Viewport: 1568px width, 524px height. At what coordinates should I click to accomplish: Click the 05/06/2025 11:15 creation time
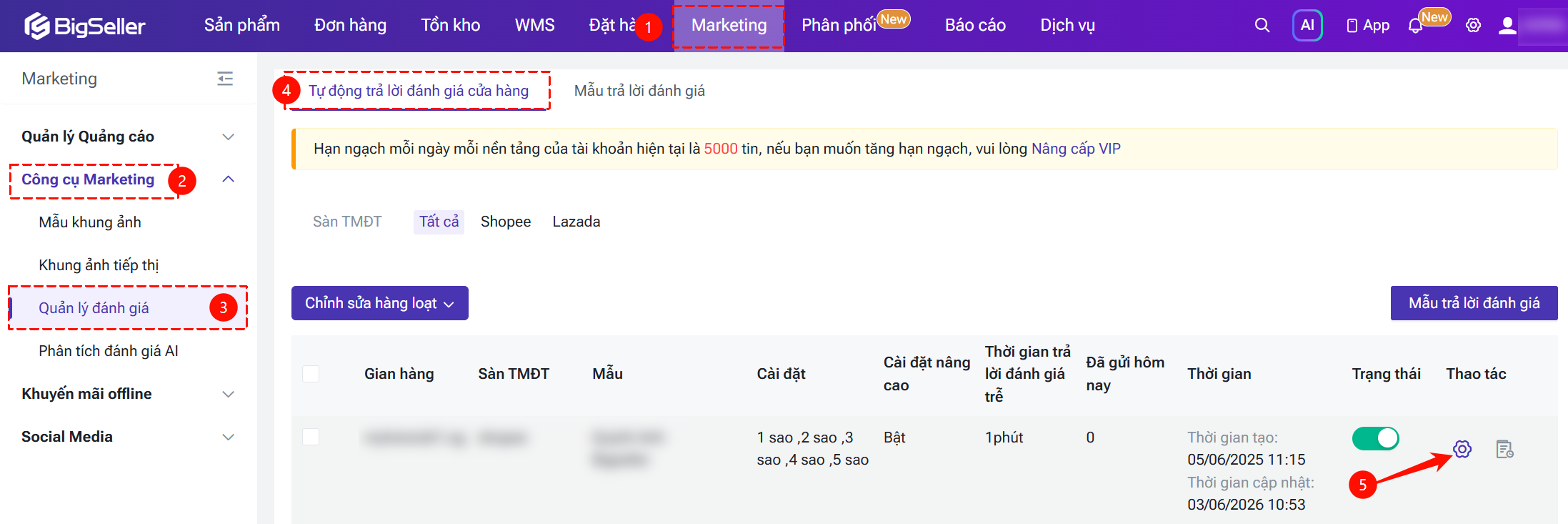coord(1246,460)
